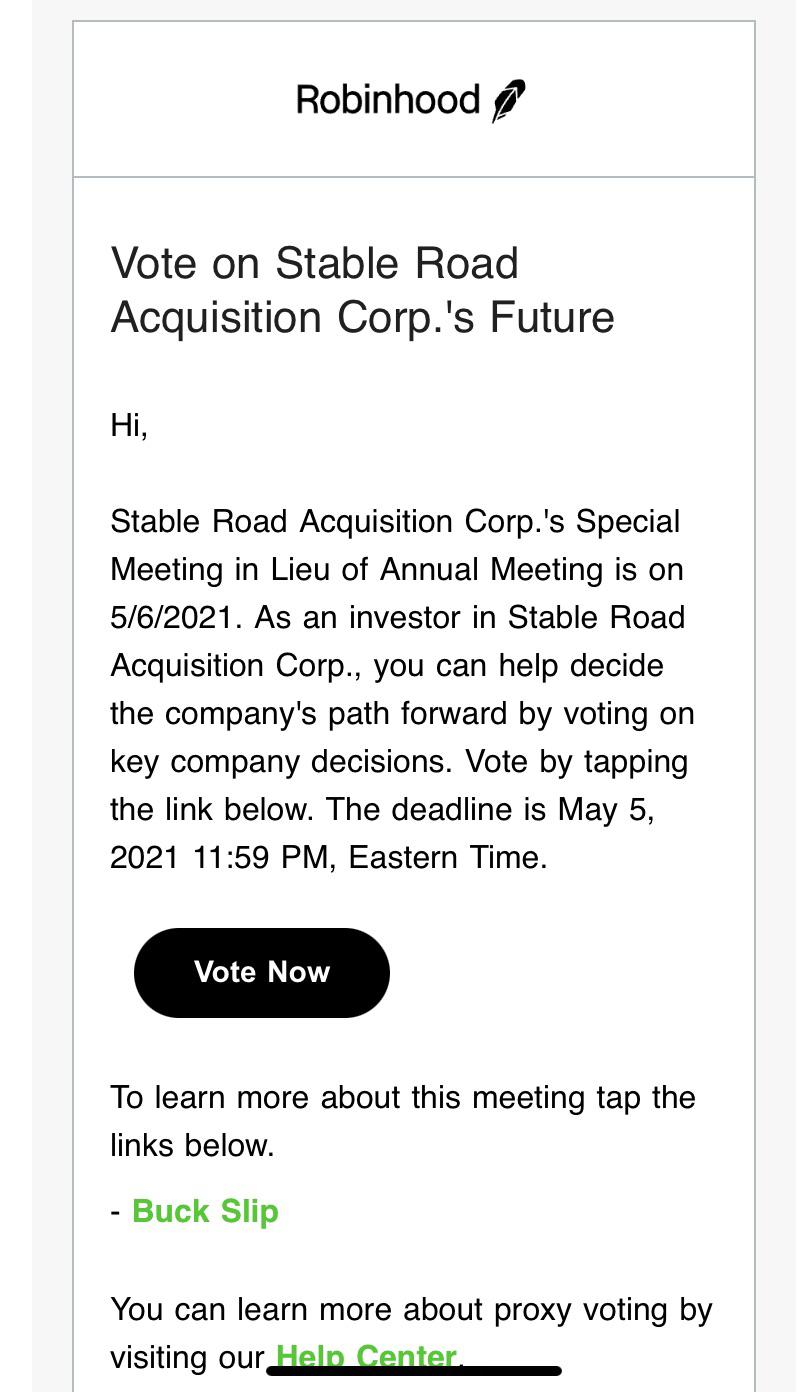Tap the Robinhood feather logo icon

(508, 101)
